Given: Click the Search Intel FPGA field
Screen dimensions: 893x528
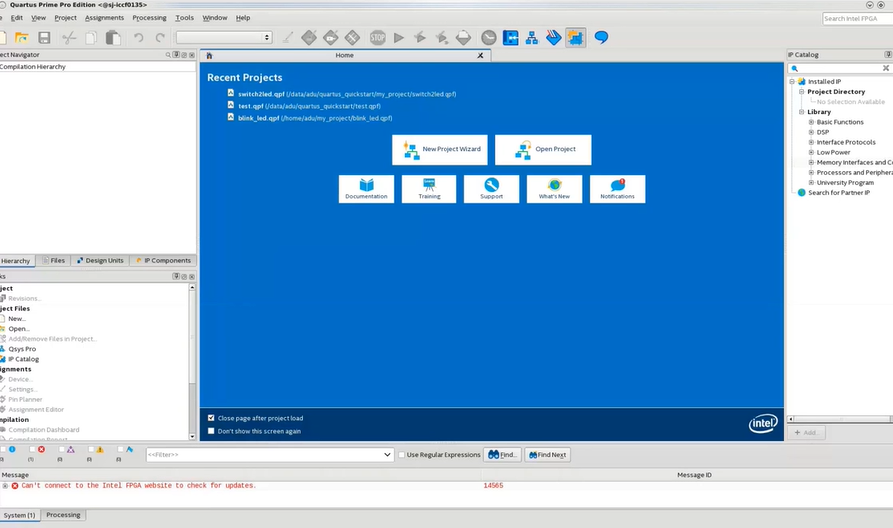Looking at the screenshot, I should point(858,19).
